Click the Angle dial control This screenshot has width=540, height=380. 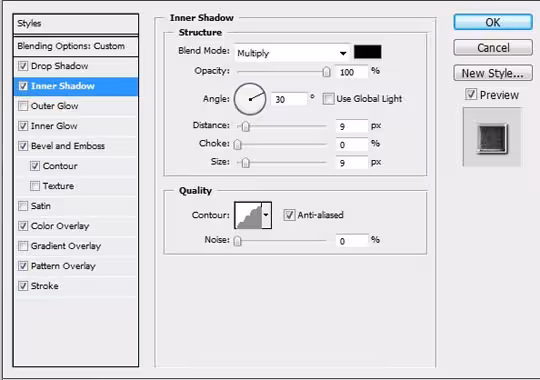(x=250, y=99)
